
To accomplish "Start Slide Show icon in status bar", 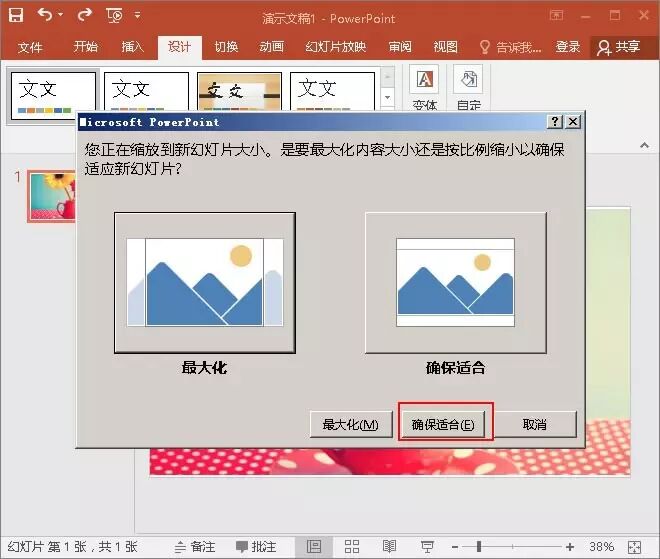I will click(x=427, y=547).
